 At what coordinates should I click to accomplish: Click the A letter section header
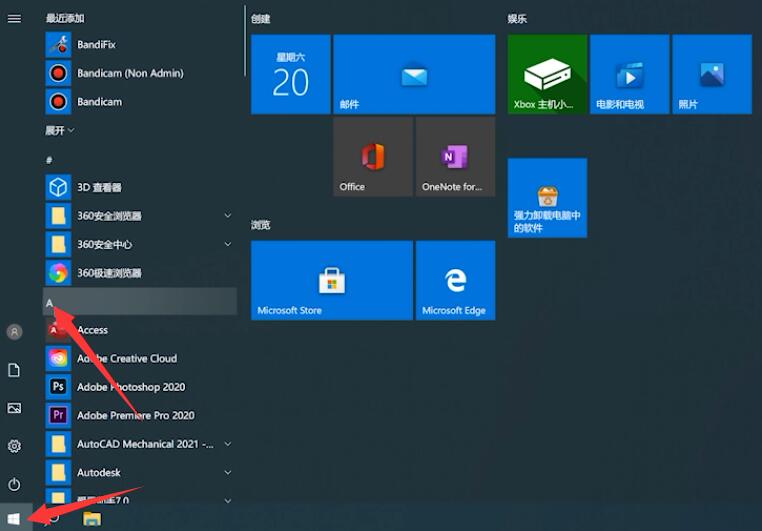140,302
